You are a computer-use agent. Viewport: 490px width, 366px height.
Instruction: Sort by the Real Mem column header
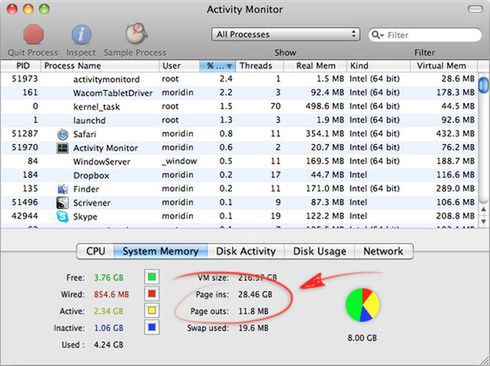tap(315, 66)
